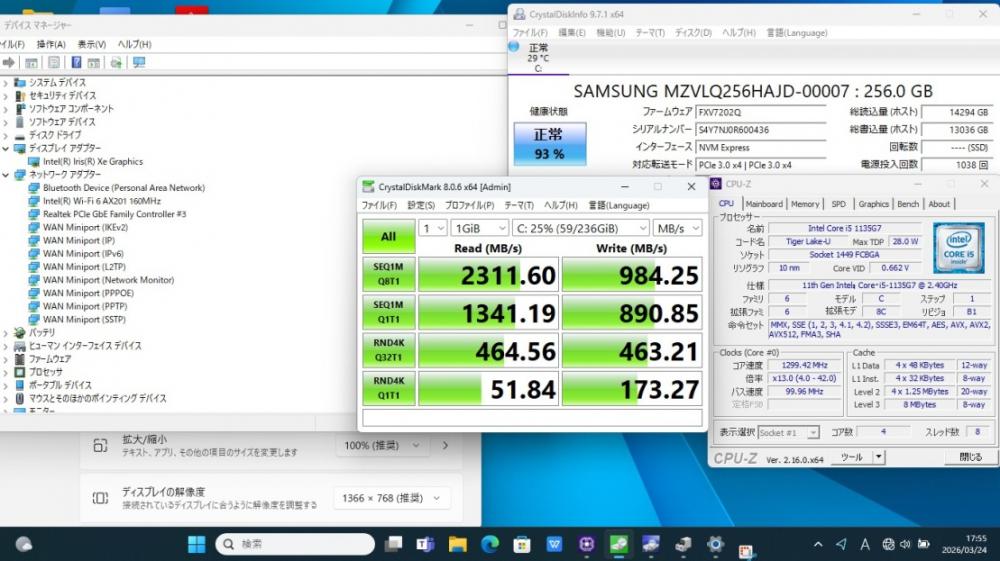Viewport: 1000px width, 561px height.
Task: Click the 閉じる button in CPU-Z
Action: click(970, 457)
